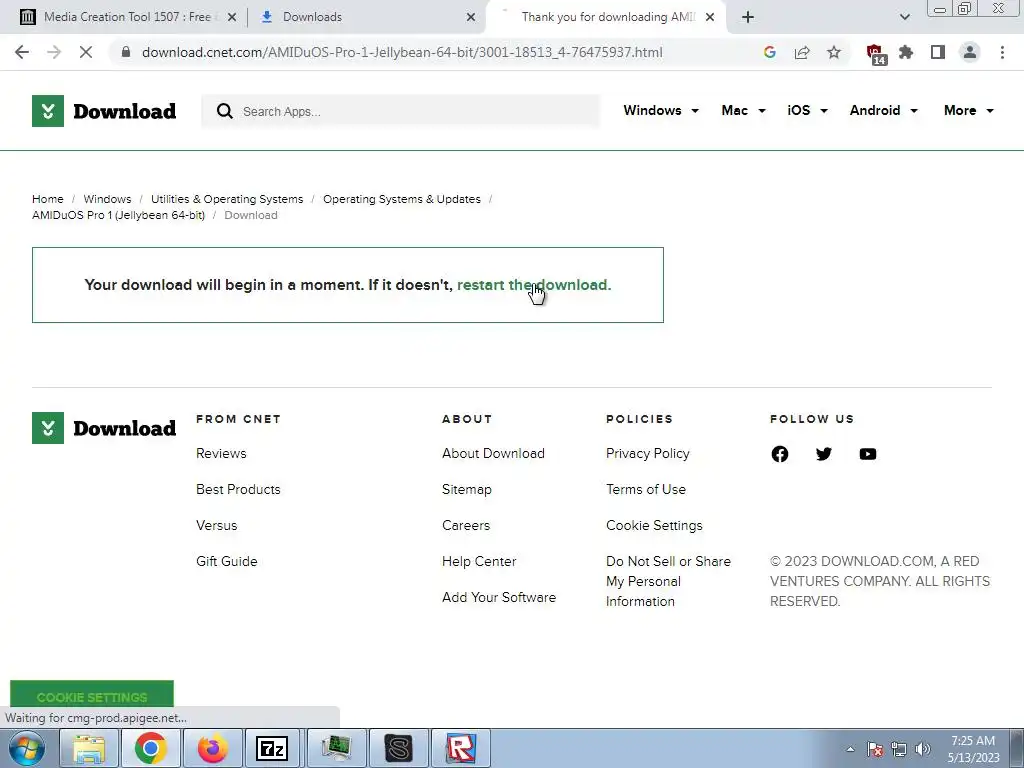
Task: Share this page via share icon
Action: 802,52
